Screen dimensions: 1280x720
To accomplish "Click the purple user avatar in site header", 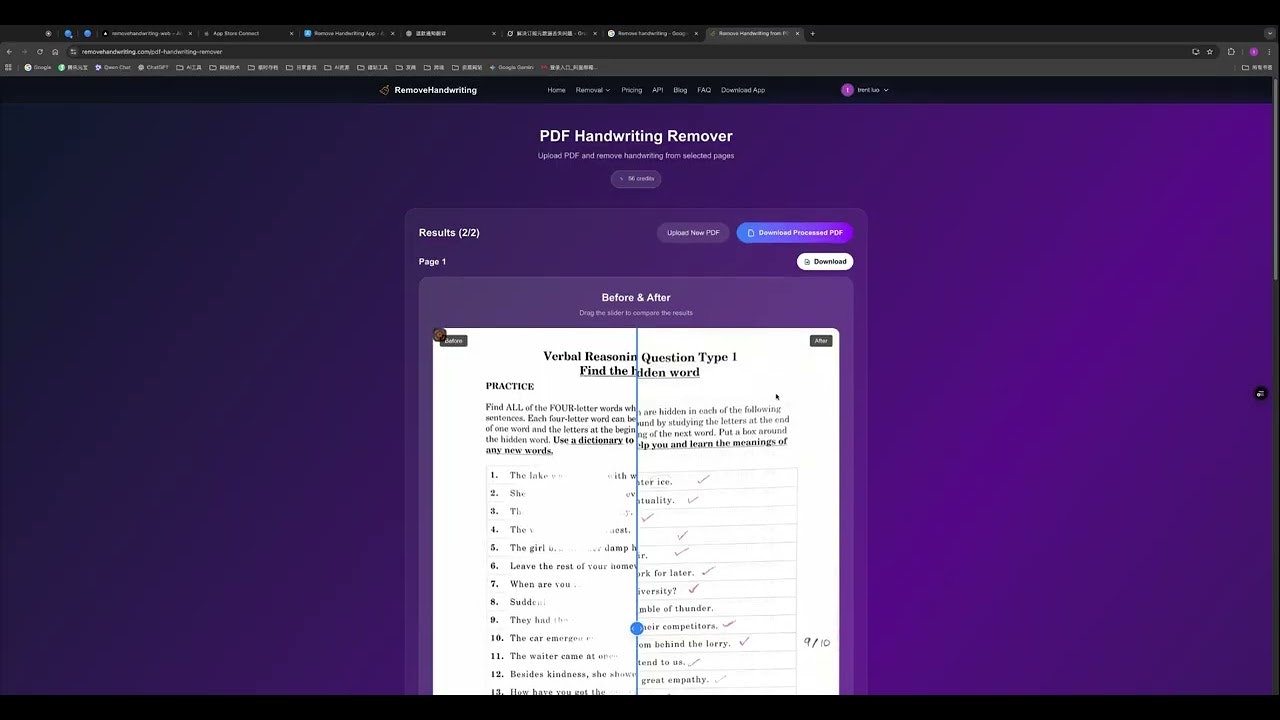I will (x=847, y=90).
